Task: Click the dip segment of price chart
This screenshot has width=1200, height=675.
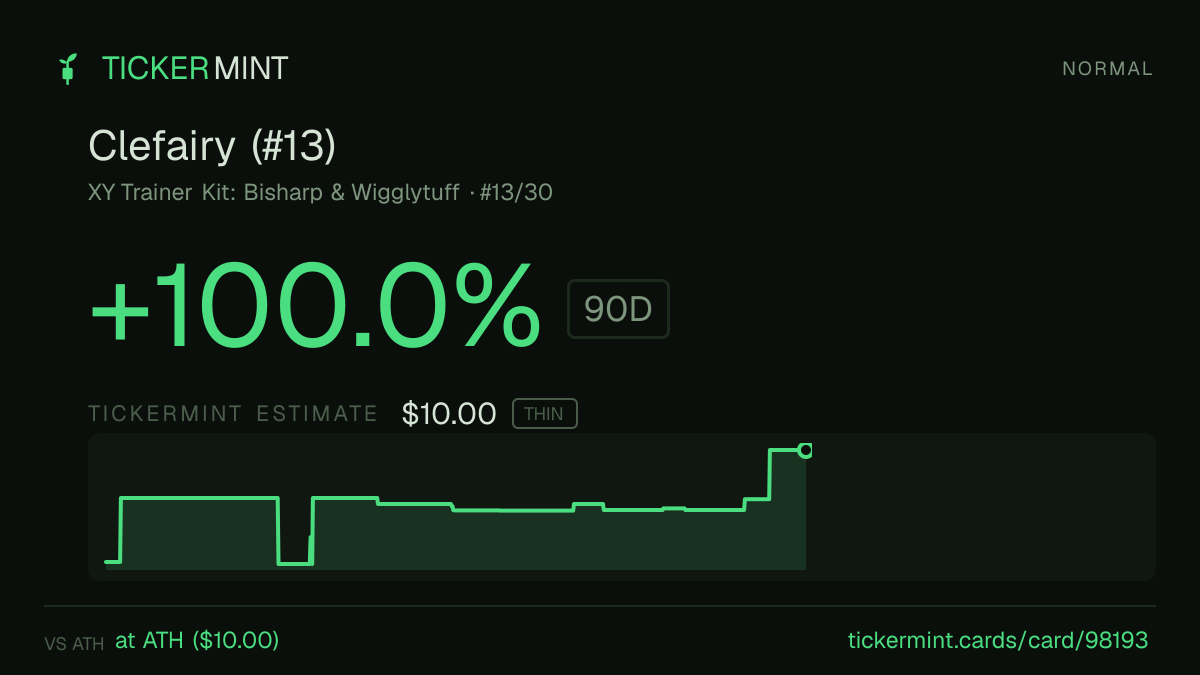Action: click(x=295, y=563)
